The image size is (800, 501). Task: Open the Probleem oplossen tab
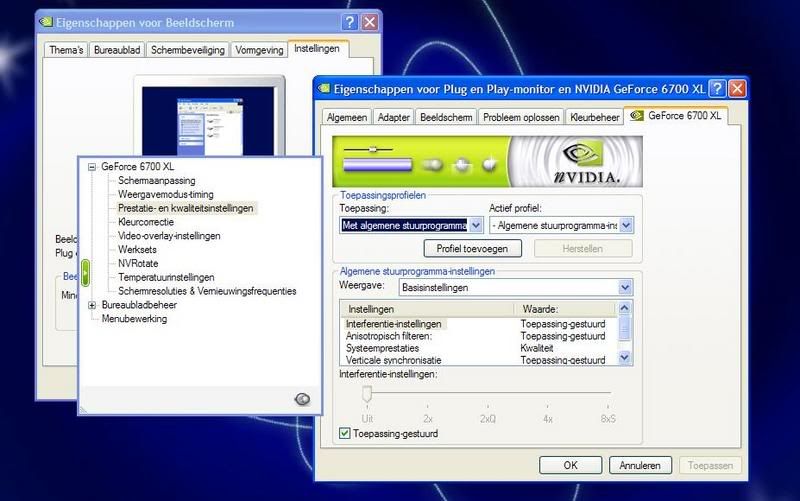[x=521, y=117]
